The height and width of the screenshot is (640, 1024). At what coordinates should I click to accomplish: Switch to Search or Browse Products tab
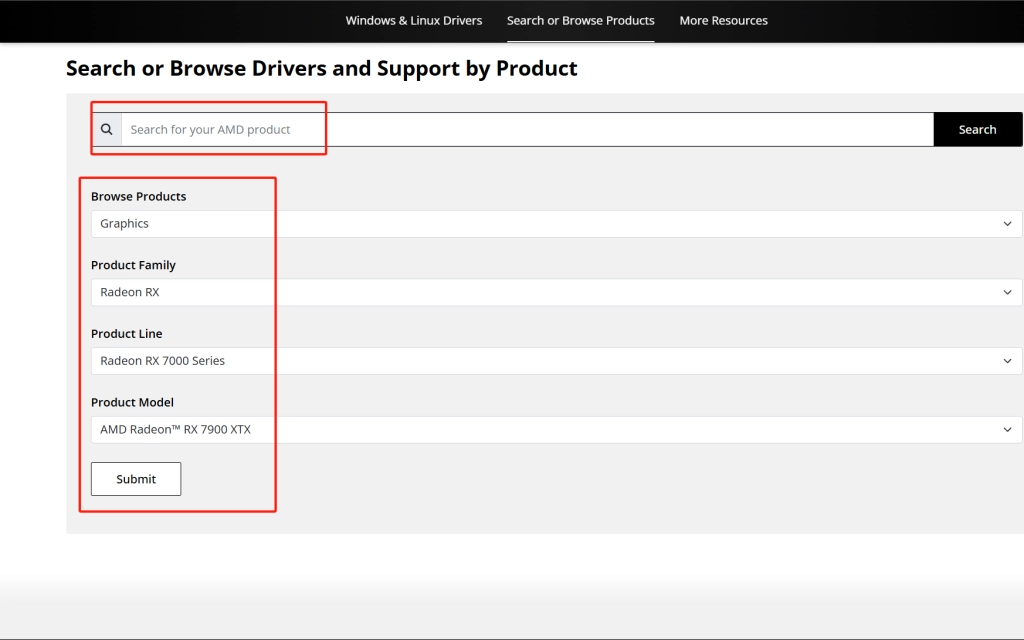pos(581,20)
